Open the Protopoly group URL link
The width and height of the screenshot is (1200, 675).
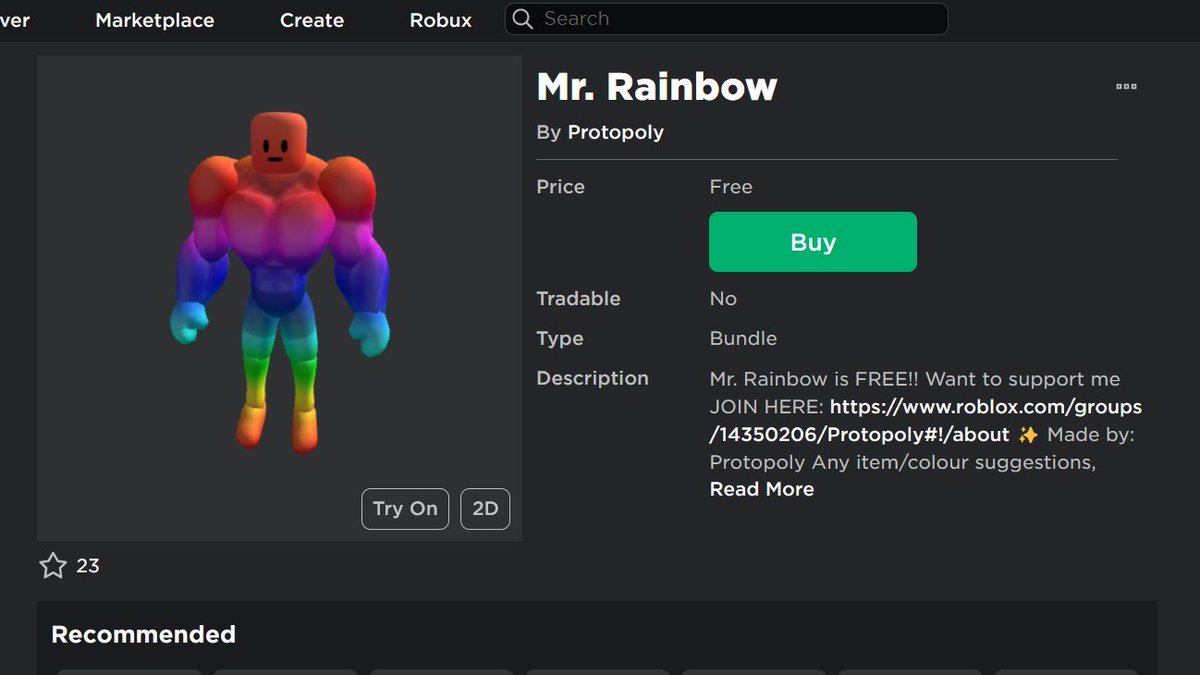pos(925,421)
